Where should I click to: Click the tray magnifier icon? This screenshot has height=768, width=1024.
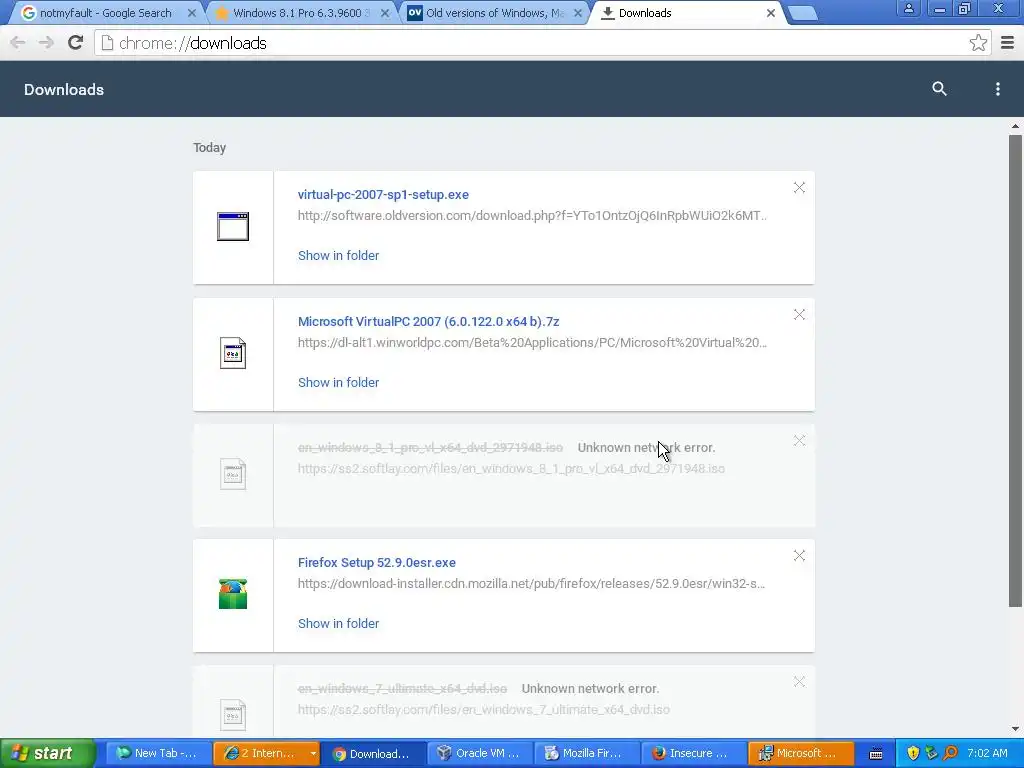pos(950,754)
